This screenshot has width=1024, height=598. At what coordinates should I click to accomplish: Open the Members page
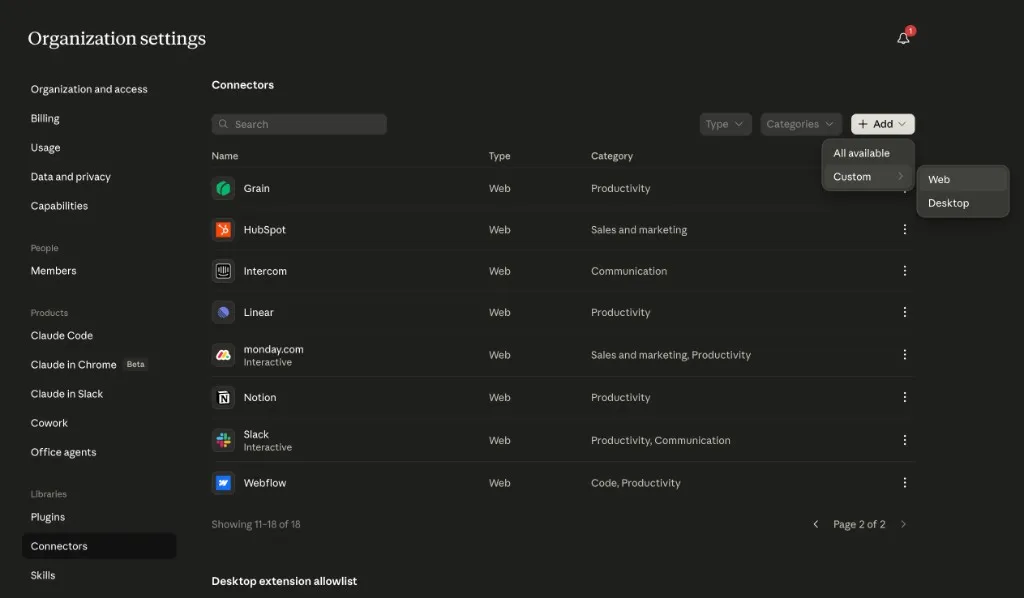54,271
